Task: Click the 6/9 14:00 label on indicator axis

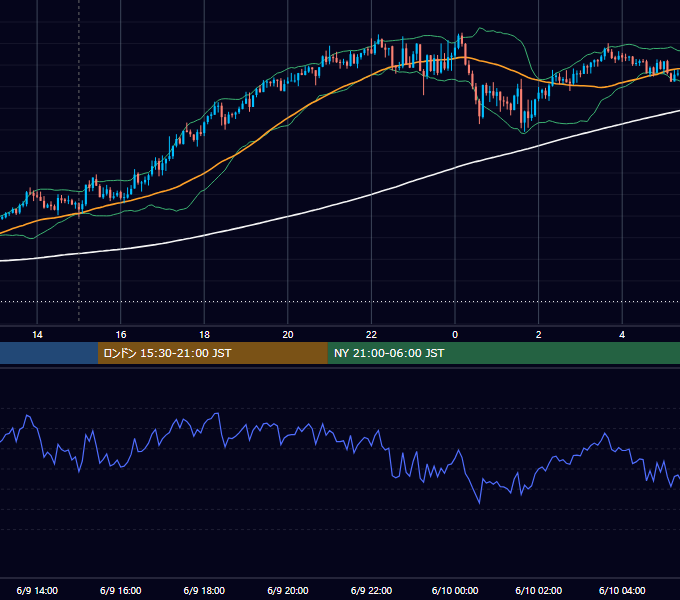Action: 37,590
